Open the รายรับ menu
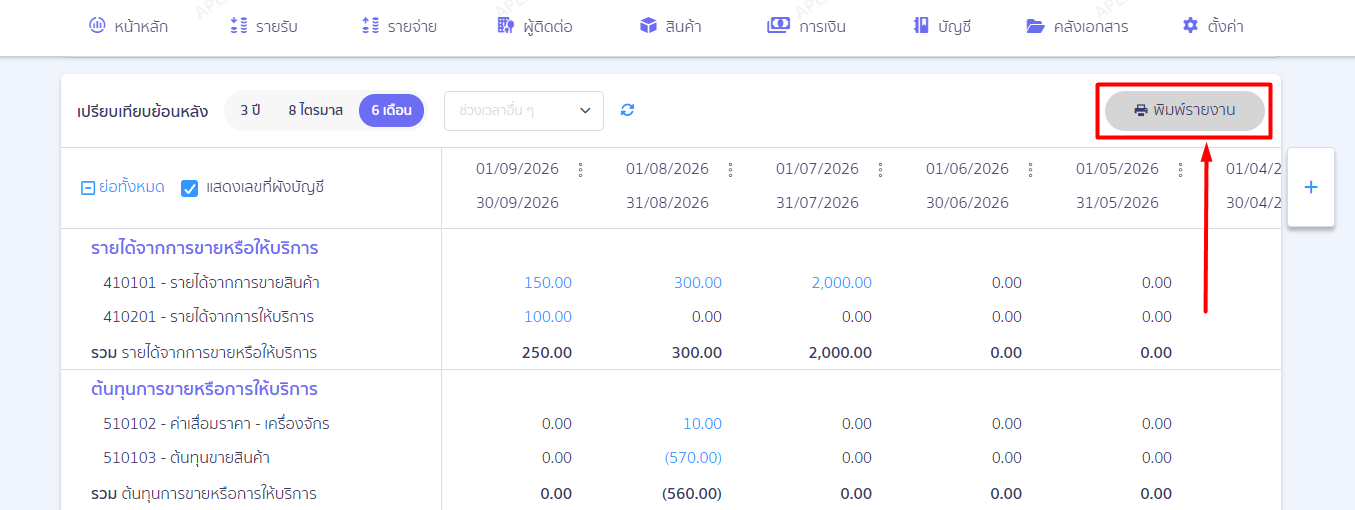 click(264, 26)
